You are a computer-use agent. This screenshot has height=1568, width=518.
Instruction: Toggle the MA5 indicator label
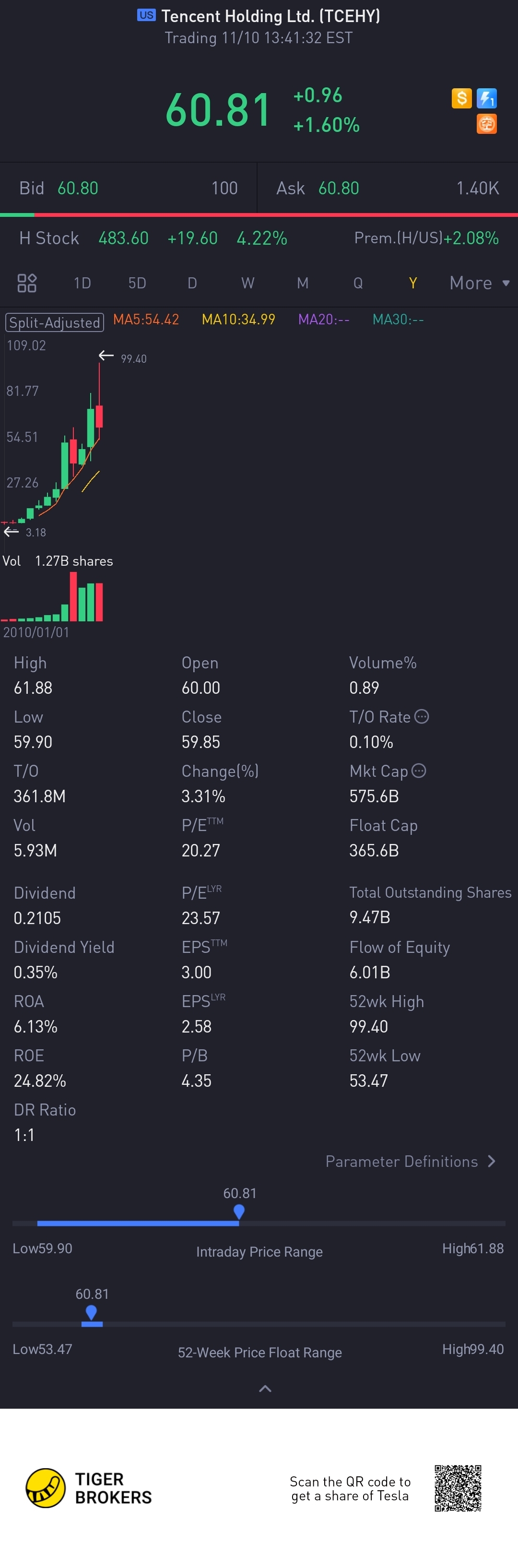point(146,320)
